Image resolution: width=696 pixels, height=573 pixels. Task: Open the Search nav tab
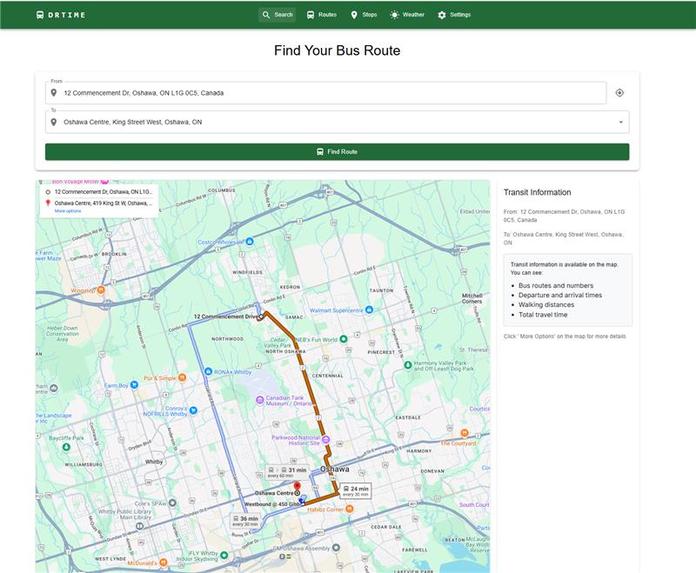click(x=277, y=15)
